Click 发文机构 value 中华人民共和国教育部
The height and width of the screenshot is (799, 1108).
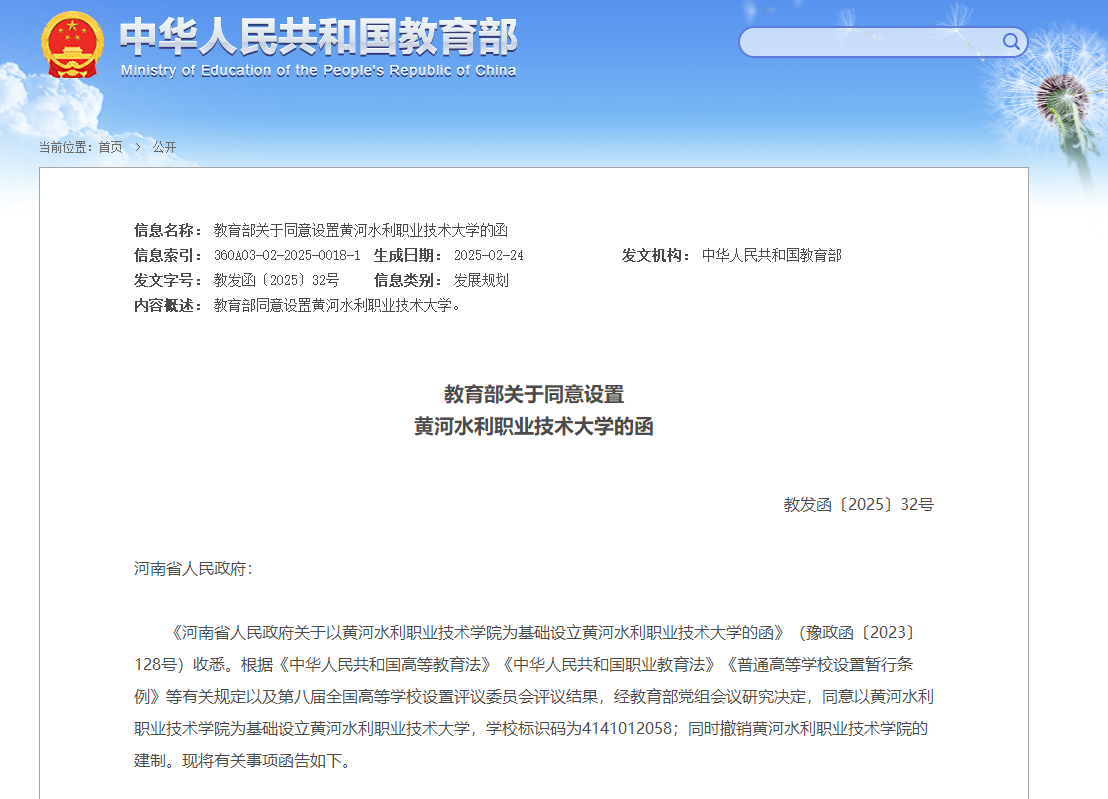click(x=771, y=255)
